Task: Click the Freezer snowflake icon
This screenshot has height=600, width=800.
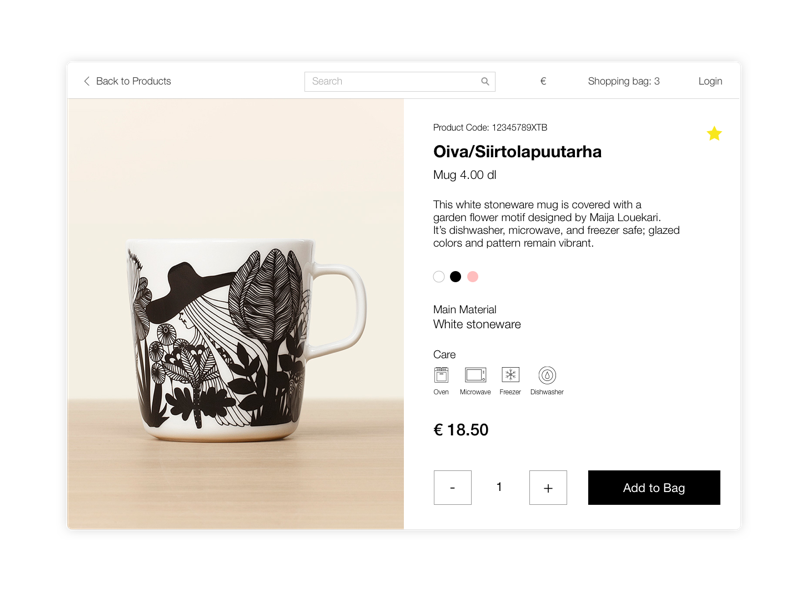Action: pos(510,375)
